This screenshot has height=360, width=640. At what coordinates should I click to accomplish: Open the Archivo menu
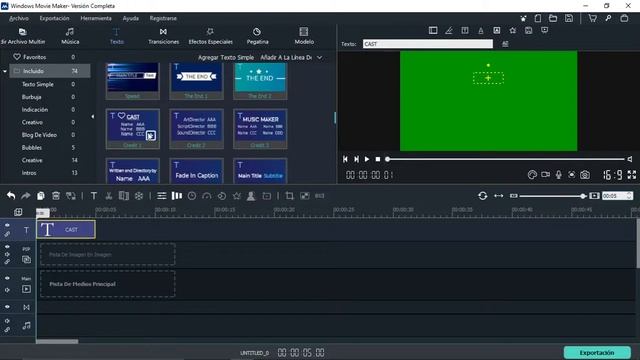pos(19,18)
